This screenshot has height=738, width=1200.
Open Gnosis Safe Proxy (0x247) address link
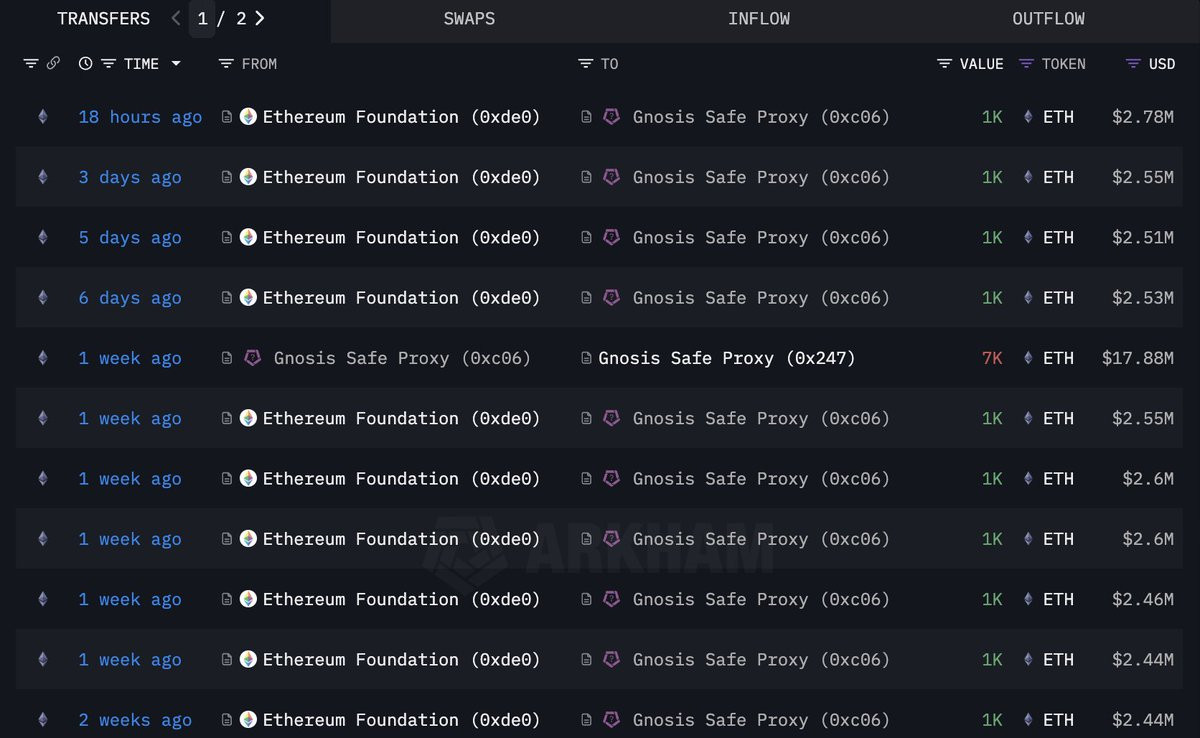pyautogui.click(x=727, y=358)
